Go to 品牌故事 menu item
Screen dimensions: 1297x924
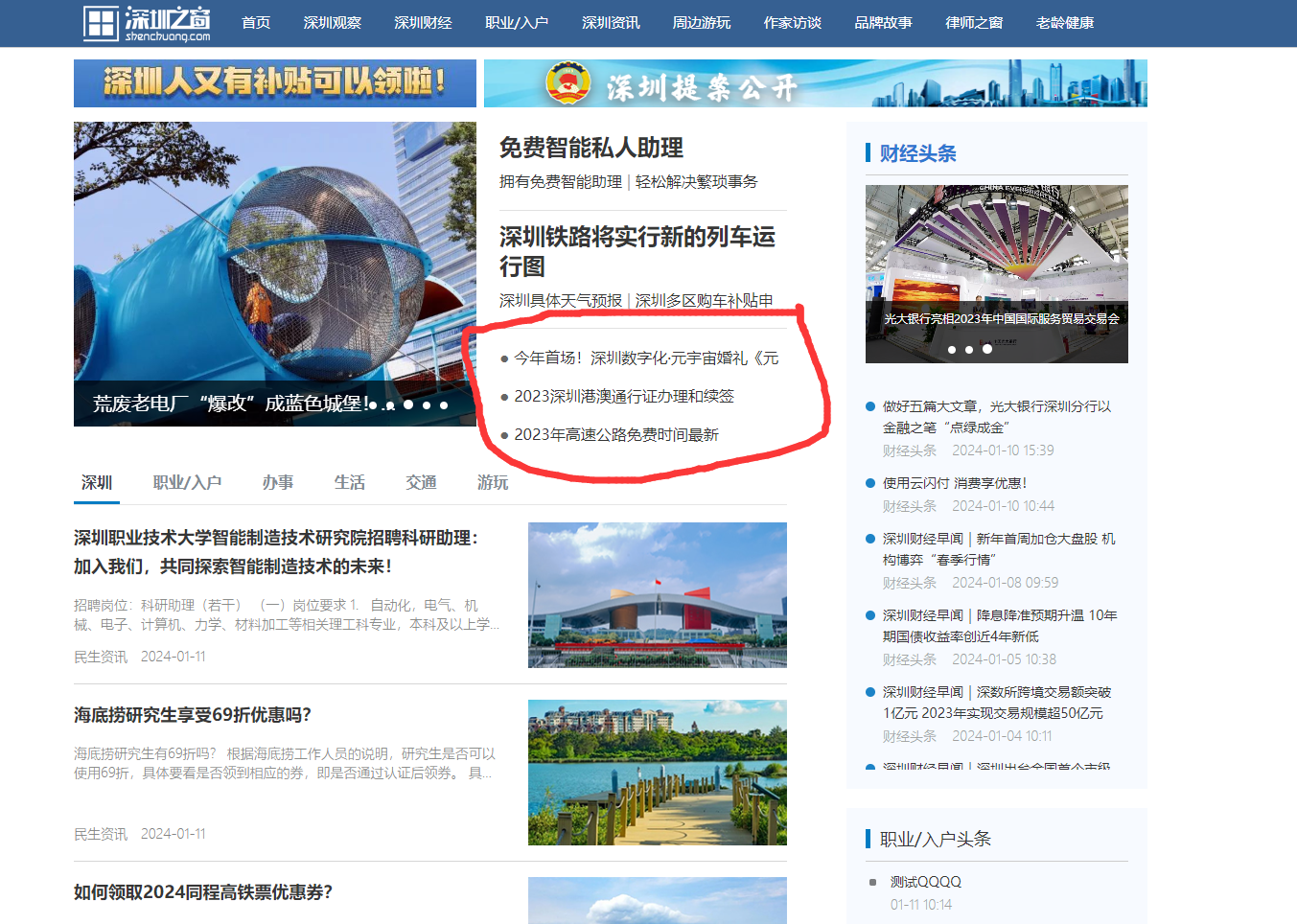coord(884,23)
